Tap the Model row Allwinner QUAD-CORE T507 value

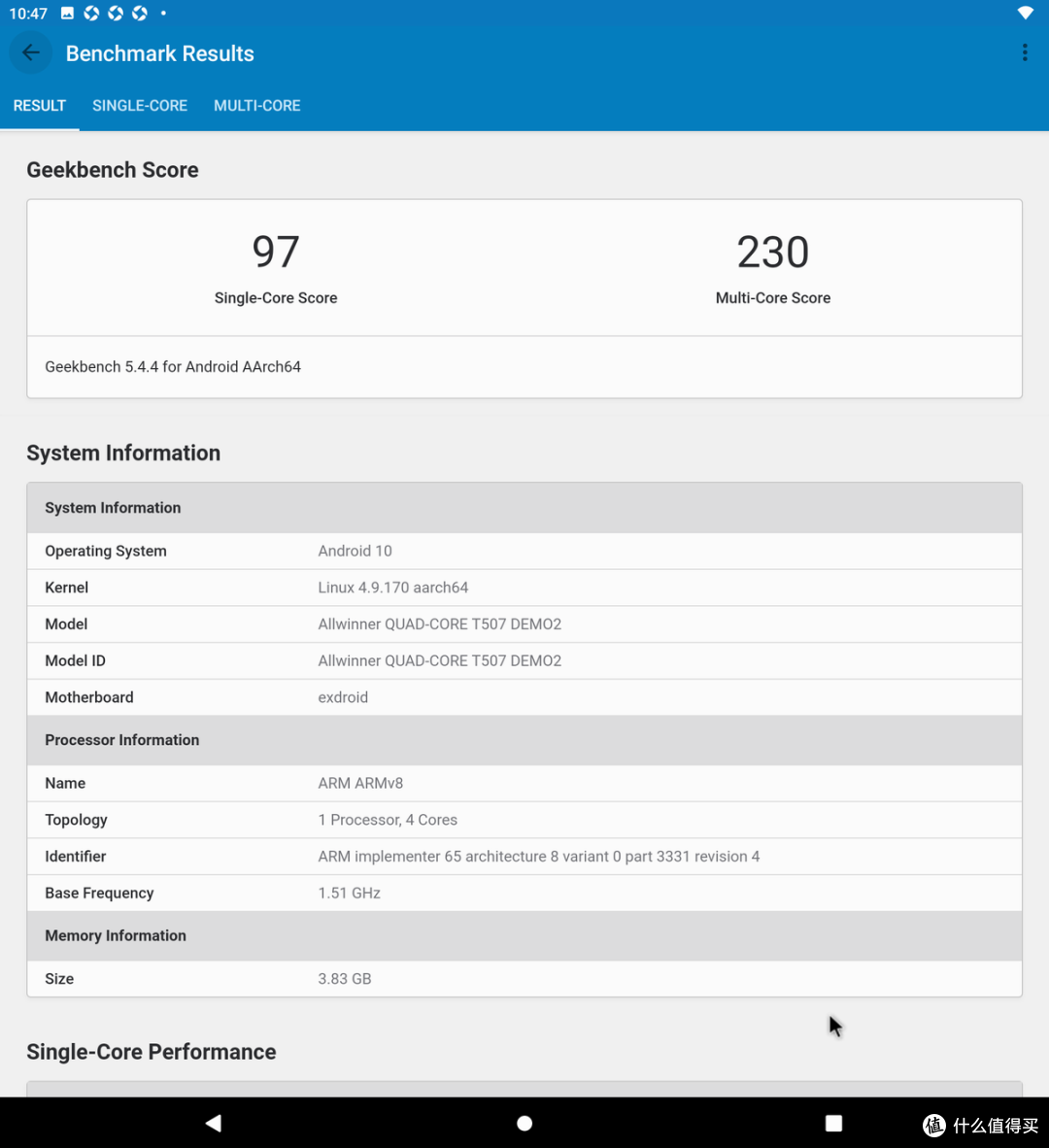[x=439, y=624]
